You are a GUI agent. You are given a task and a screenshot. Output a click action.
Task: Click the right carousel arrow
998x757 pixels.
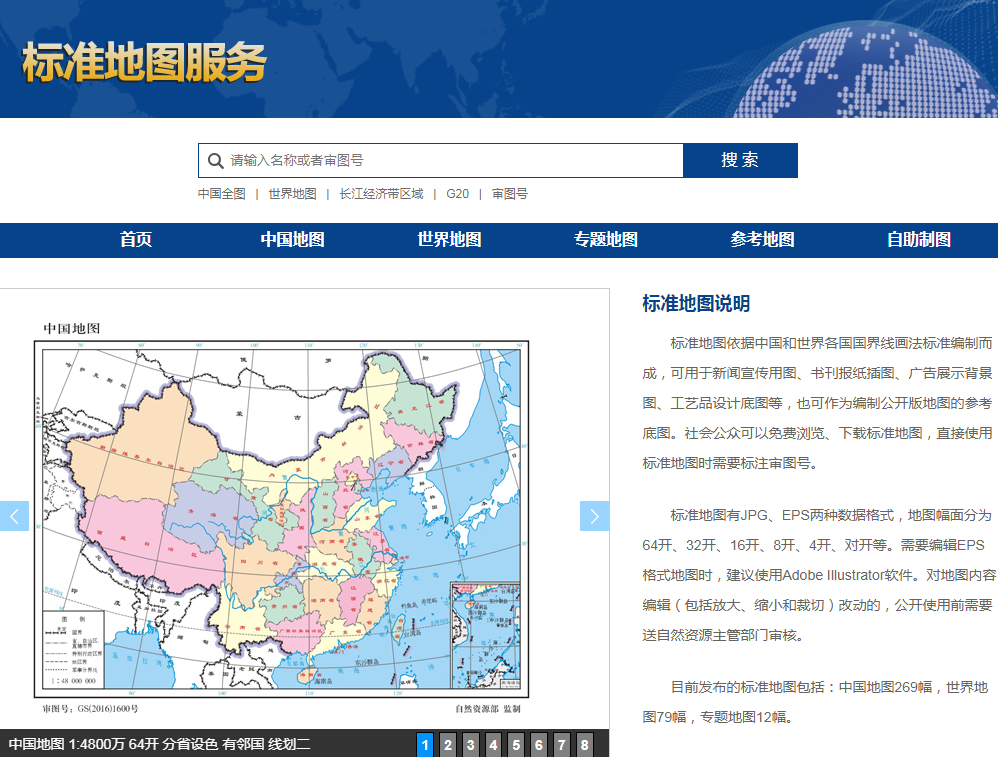pyautogui.click(x=594, y=516)
